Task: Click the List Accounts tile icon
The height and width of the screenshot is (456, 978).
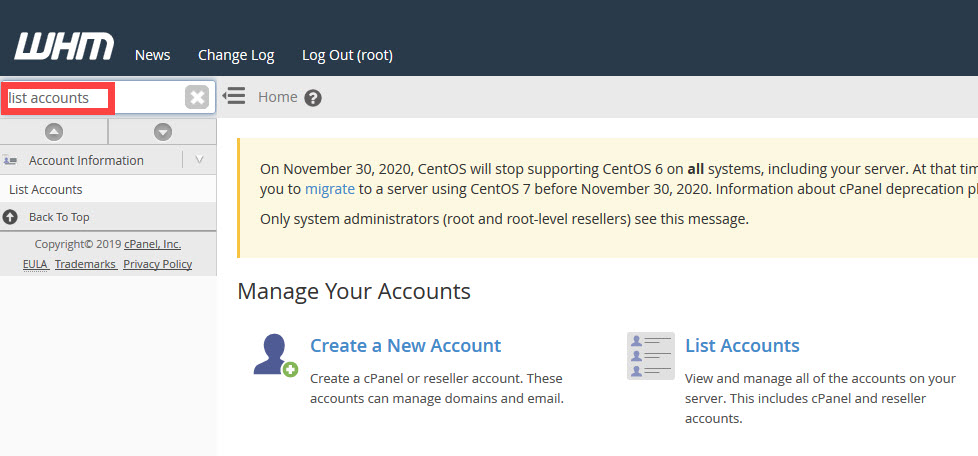Action: tap(650, 356)
